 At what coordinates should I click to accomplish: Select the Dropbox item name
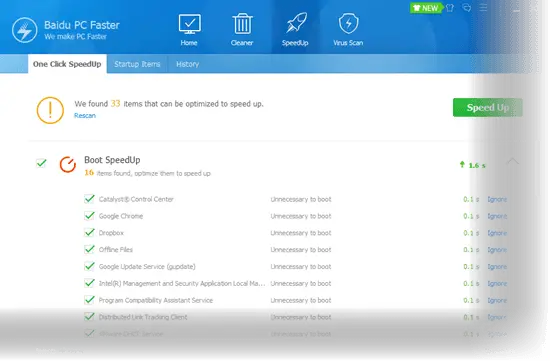click(x=111, y=233)
